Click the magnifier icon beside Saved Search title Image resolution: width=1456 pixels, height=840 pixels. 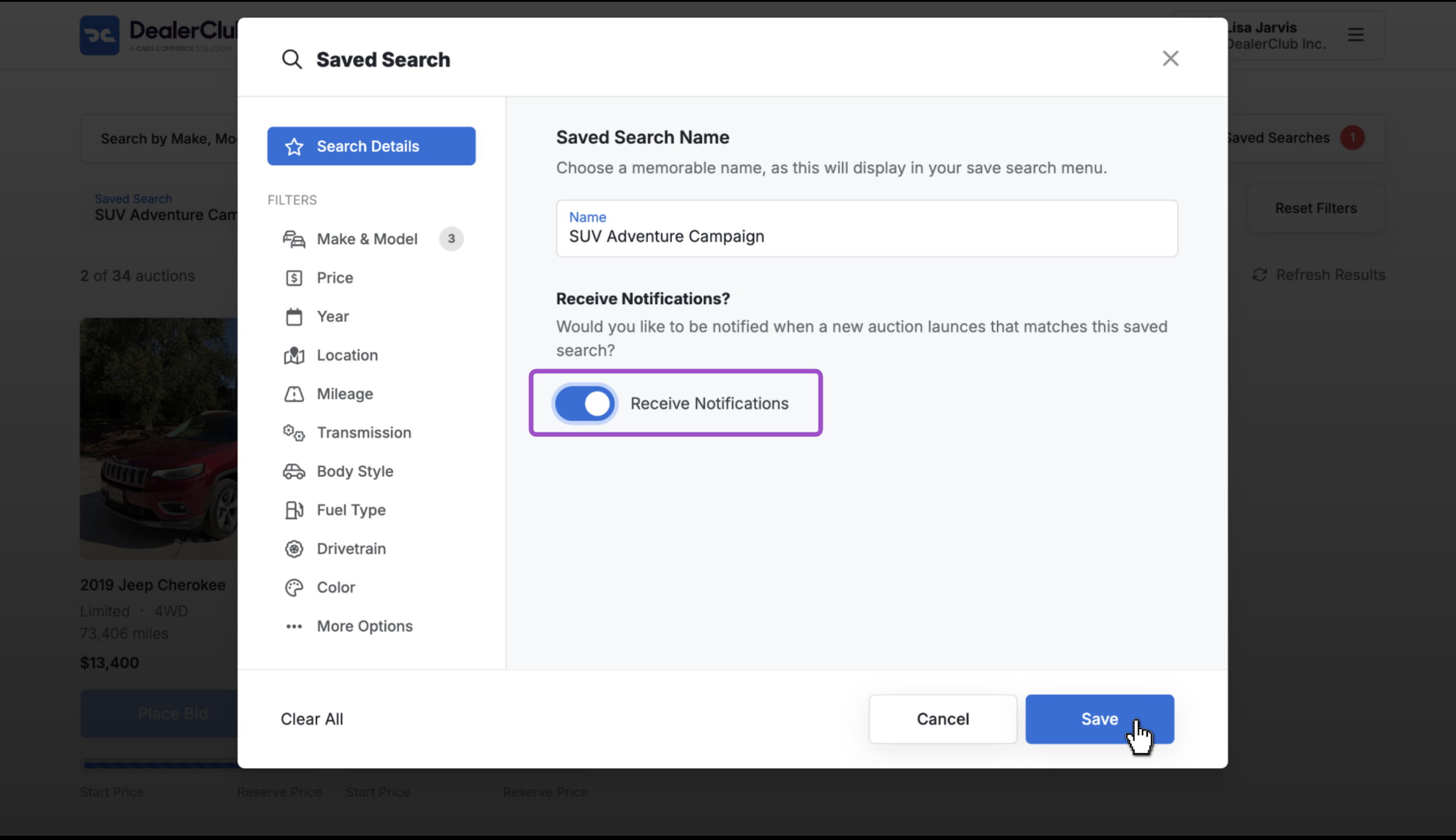pyautogui.click(x=292, y=59)
